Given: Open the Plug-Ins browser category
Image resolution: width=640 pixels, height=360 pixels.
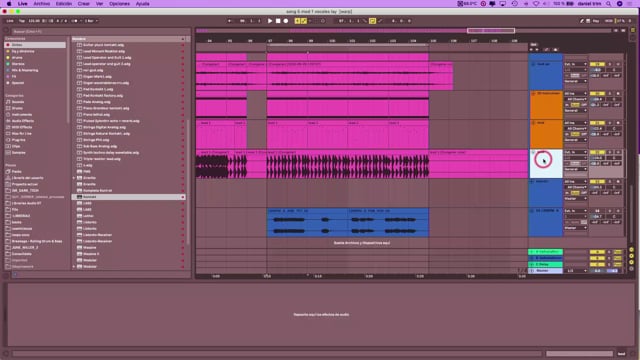Looking at the screenshot, I should (18, 140).
